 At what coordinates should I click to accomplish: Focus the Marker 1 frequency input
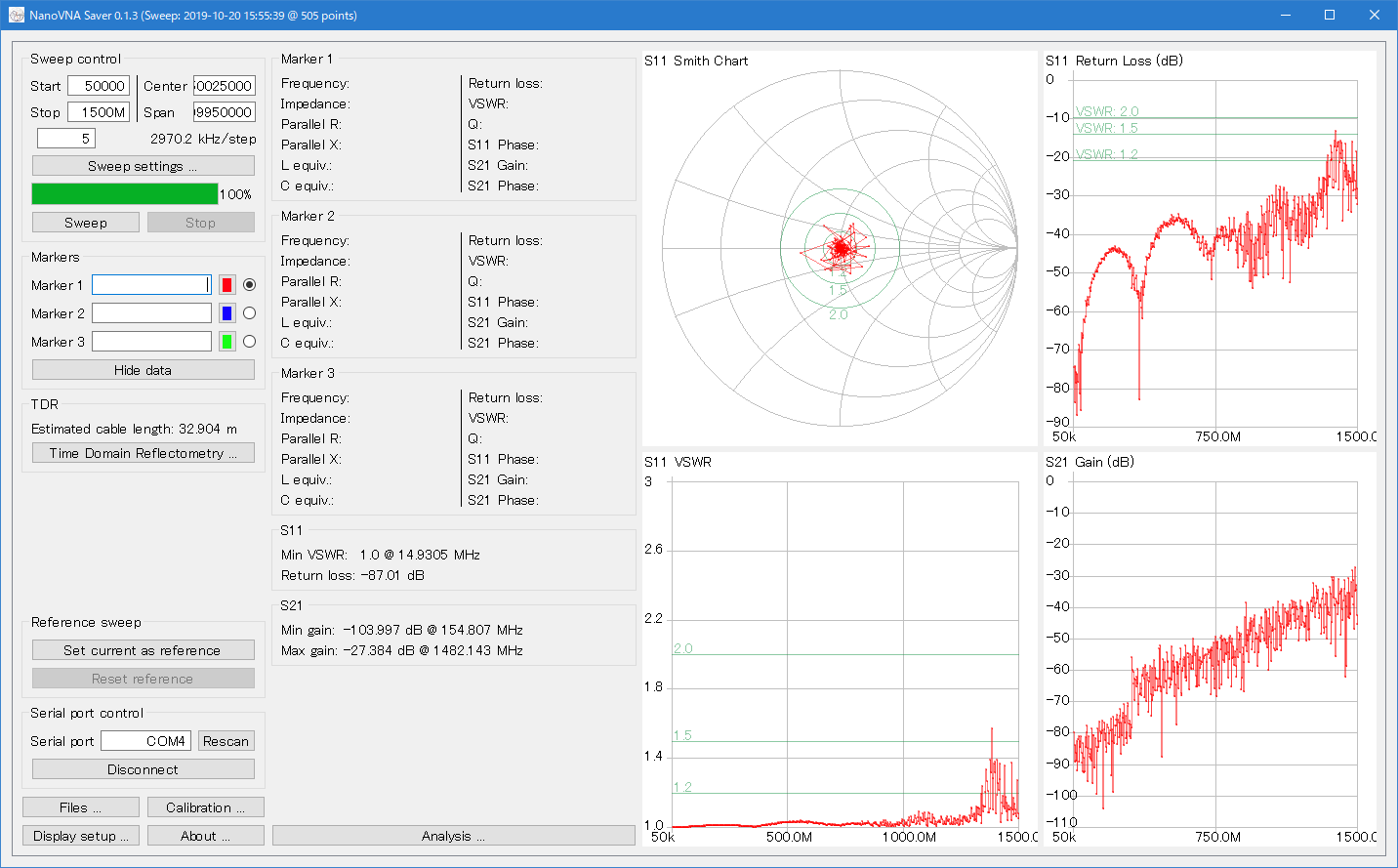click(x=151, y=285)
